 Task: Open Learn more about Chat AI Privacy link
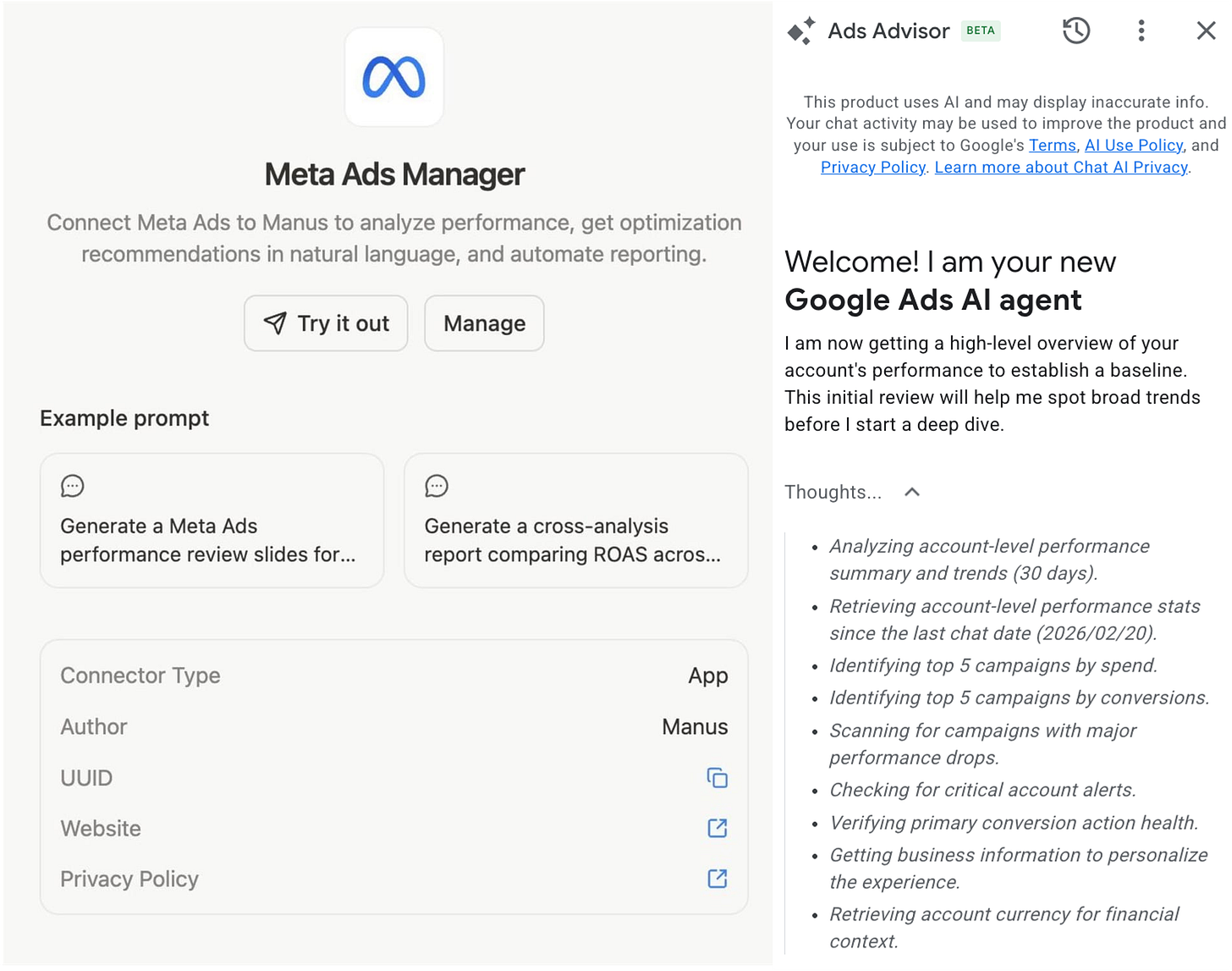coord(1061,168)
